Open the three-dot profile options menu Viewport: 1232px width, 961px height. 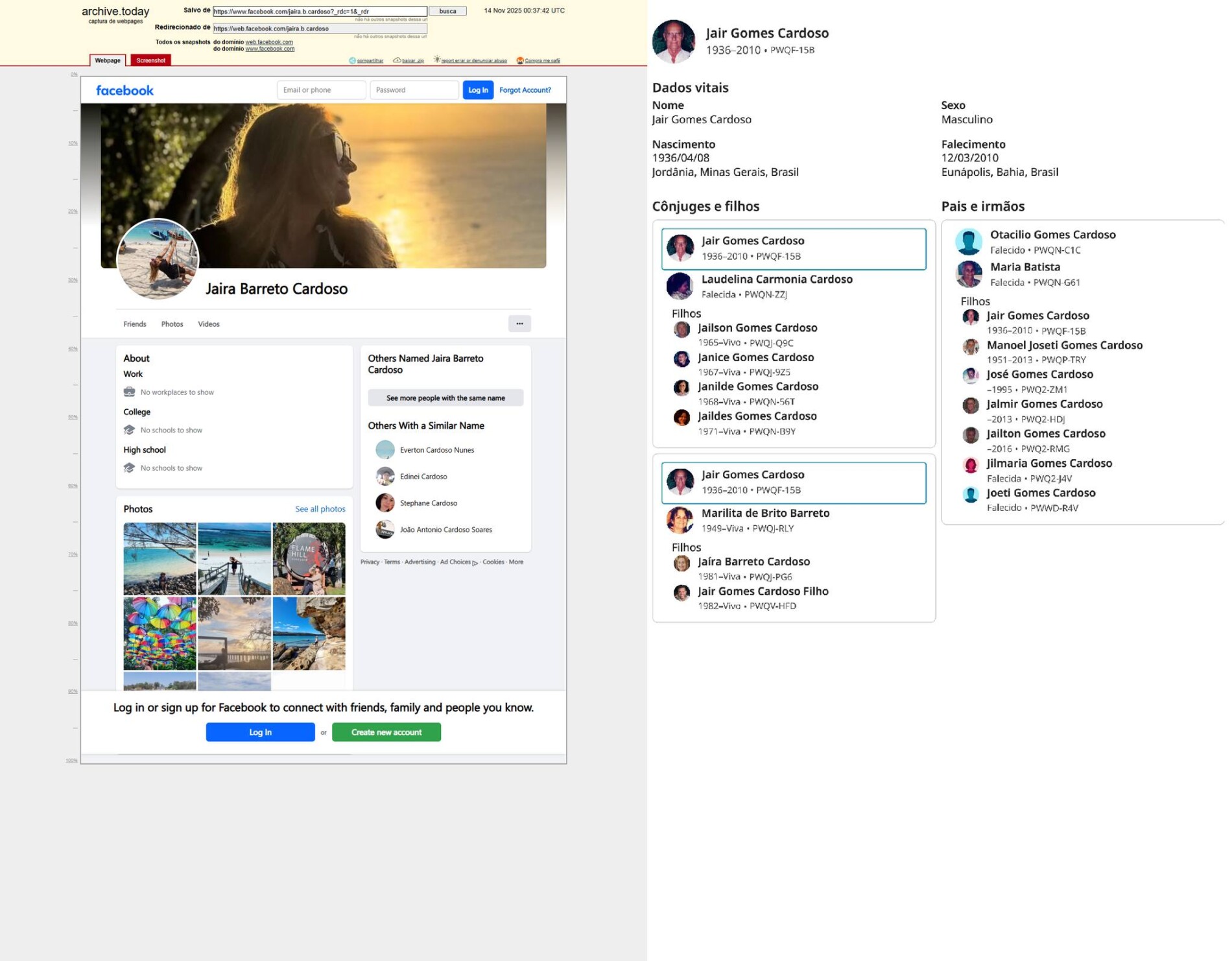[519, 324]
